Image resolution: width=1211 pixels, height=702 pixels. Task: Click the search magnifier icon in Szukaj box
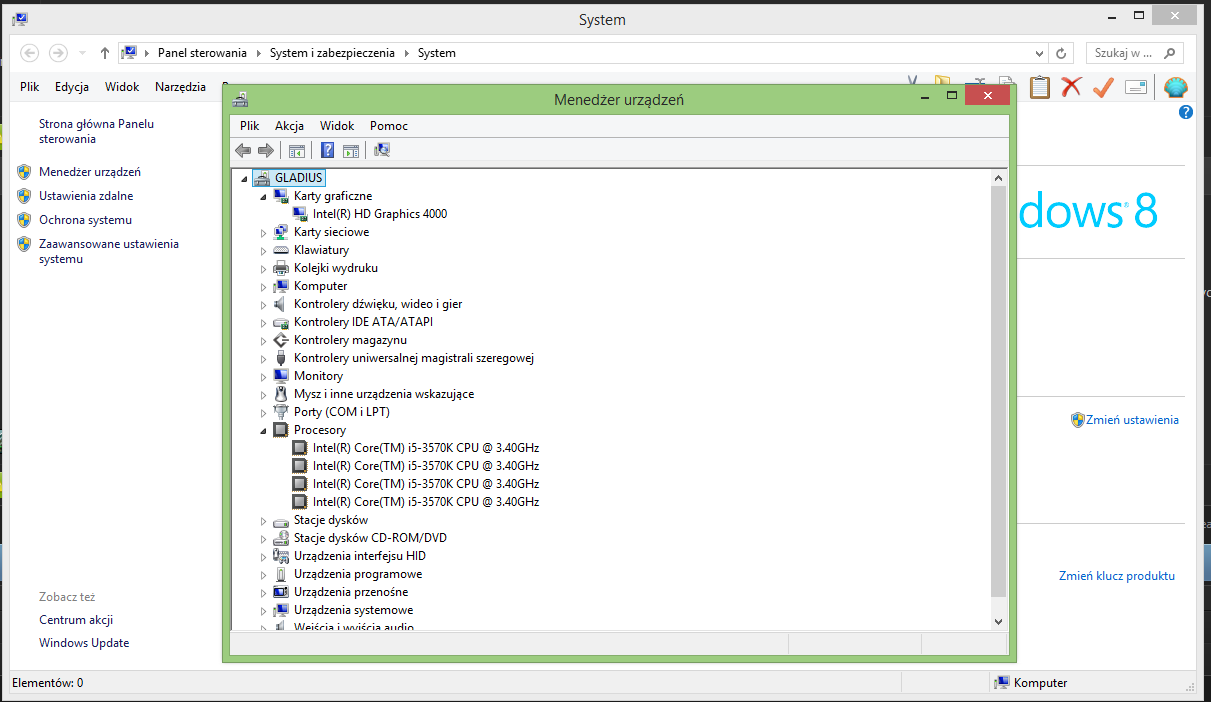pos(1169,53)
